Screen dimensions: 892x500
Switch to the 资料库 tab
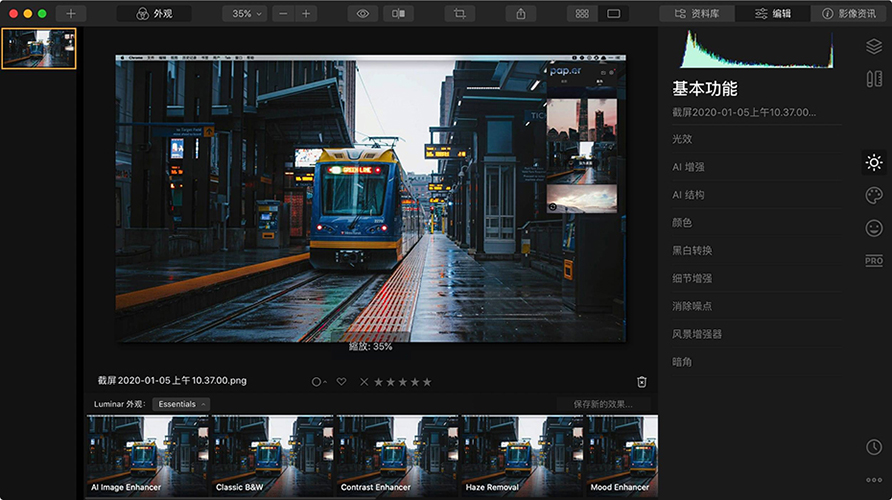pyautogui.click(x=697, y=14)
